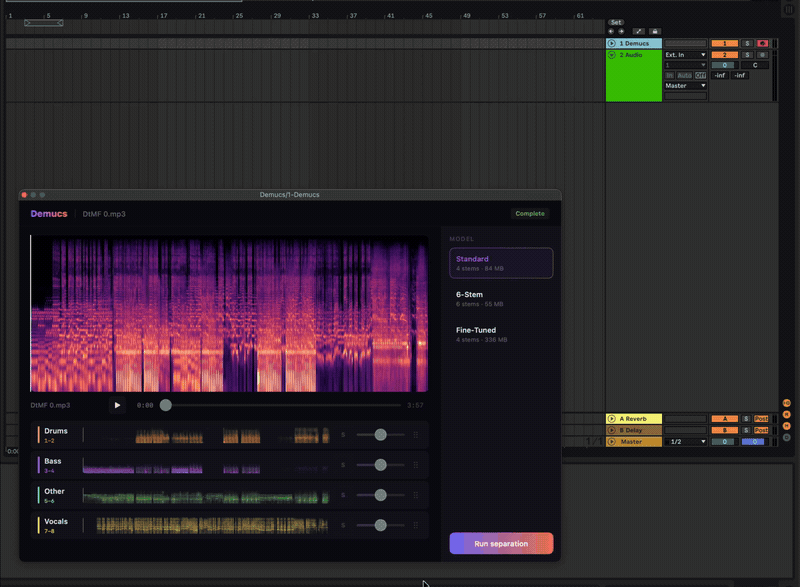Solo the 2 Audio track
800x587 pixels.
pyautogui.click(x=747, y=55)
